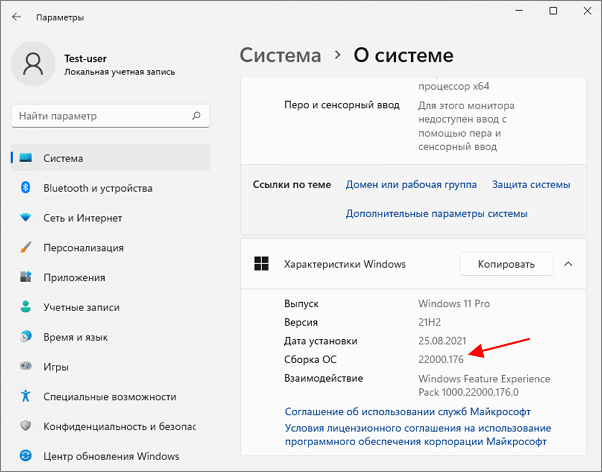Click the Test-user account name
The width and height of the screenshot is (602, 472).
click(85, 58)
